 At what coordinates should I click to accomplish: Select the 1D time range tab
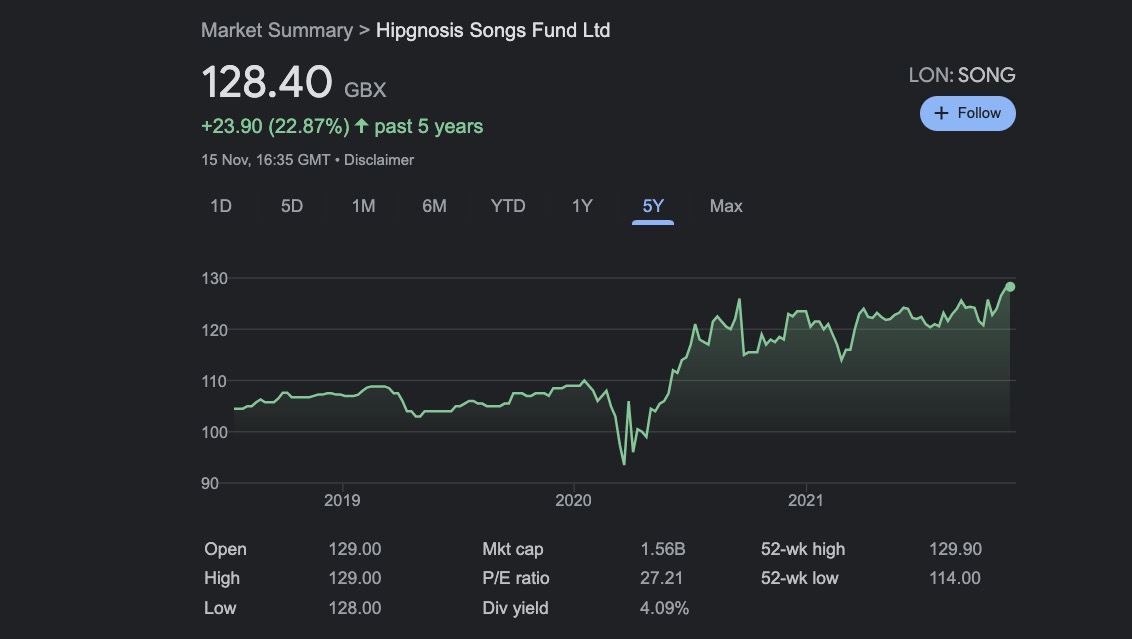[221, 206]
